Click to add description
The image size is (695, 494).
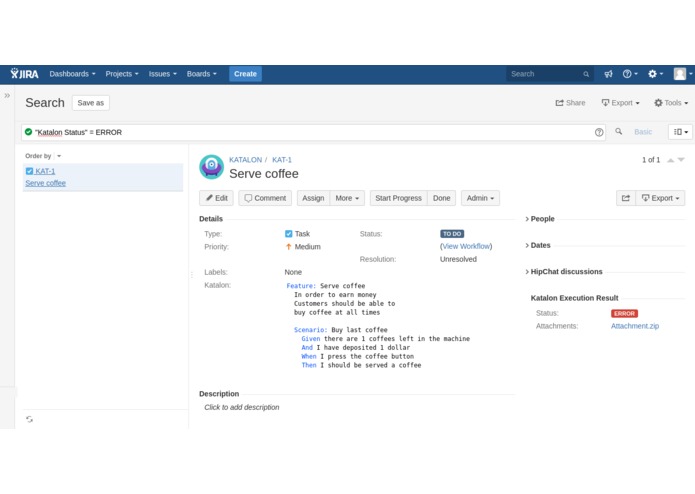(x=242, y=407)
